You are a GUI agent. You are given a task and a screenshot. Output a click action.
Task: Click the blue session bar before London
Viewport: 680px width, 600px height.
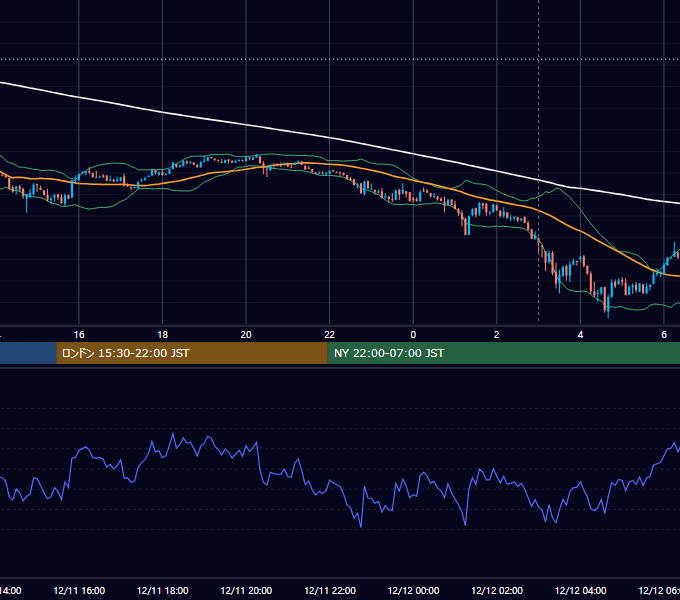pyautogui.click(x=28, y=353)
